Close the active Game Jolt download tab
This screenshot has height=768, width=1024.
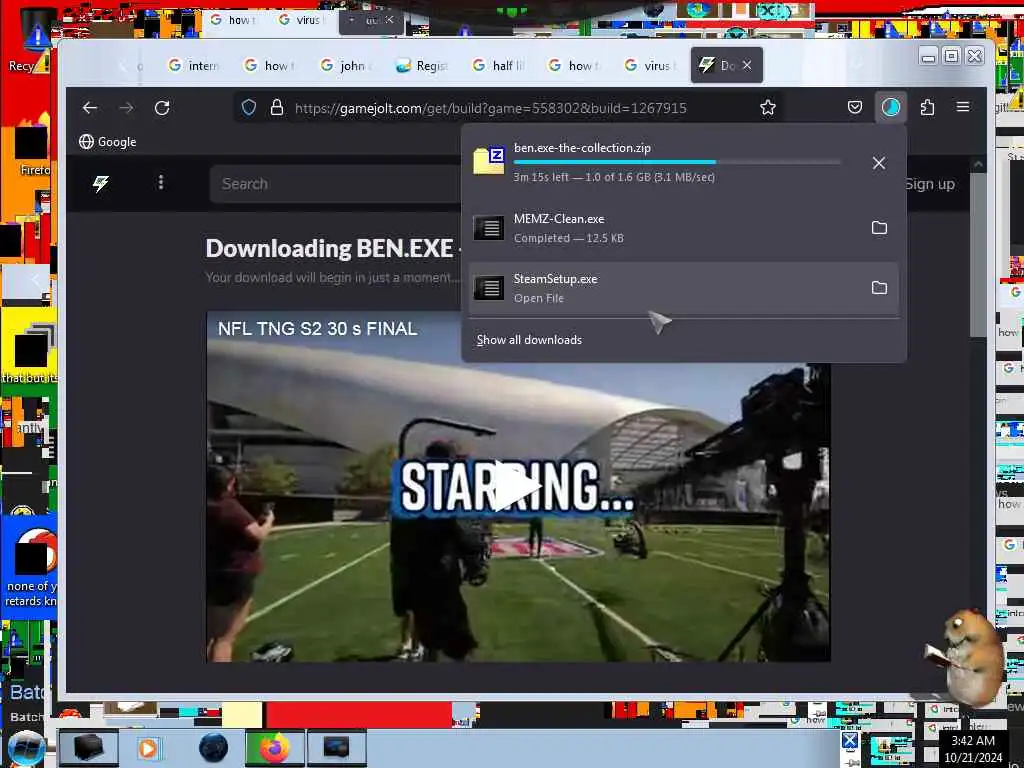[x=747, y=65]
